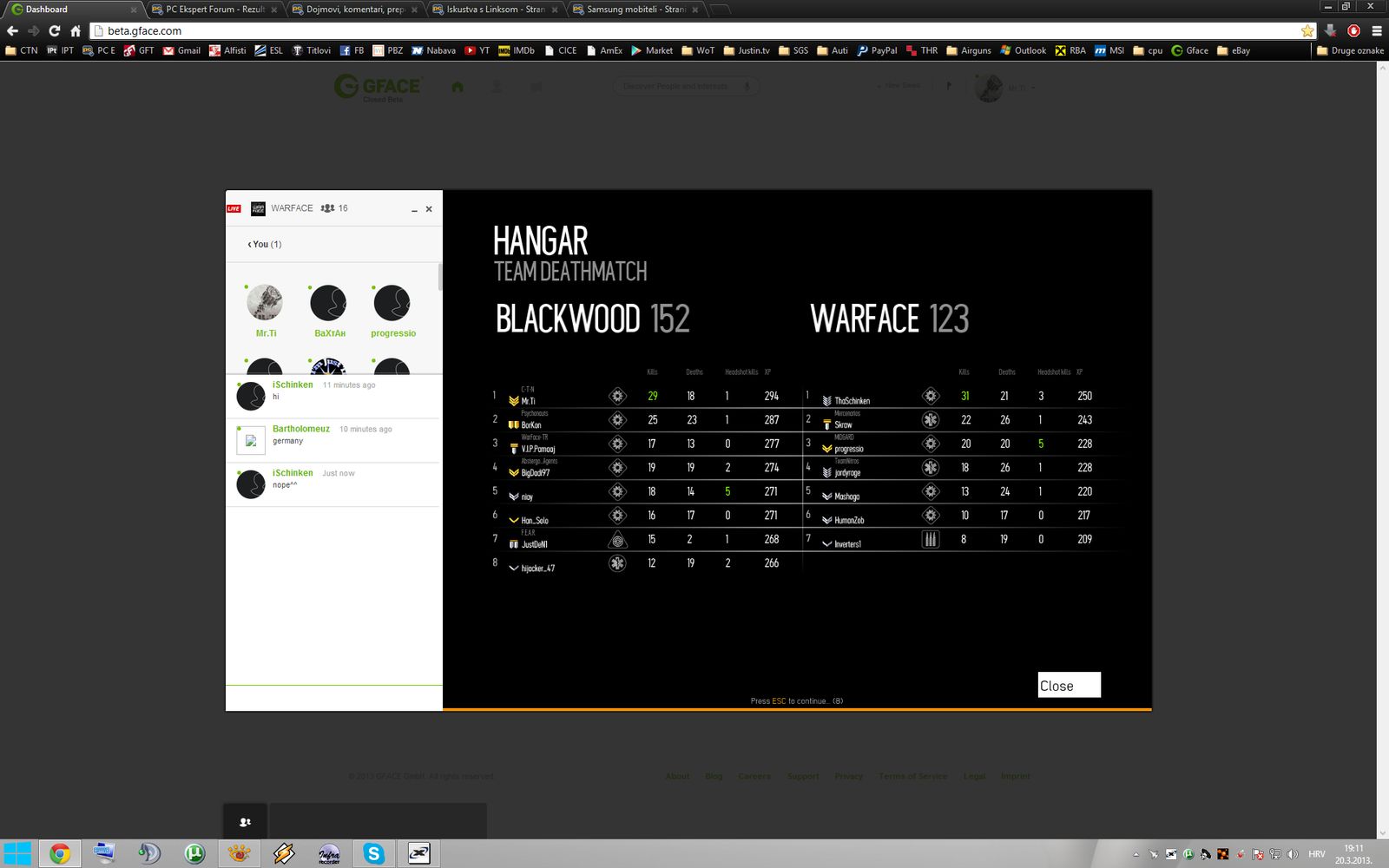The width and height of the screenshot is (1389, 868).
Task: Click hijacker_47 medic class icon
Action: pos(617,563)
